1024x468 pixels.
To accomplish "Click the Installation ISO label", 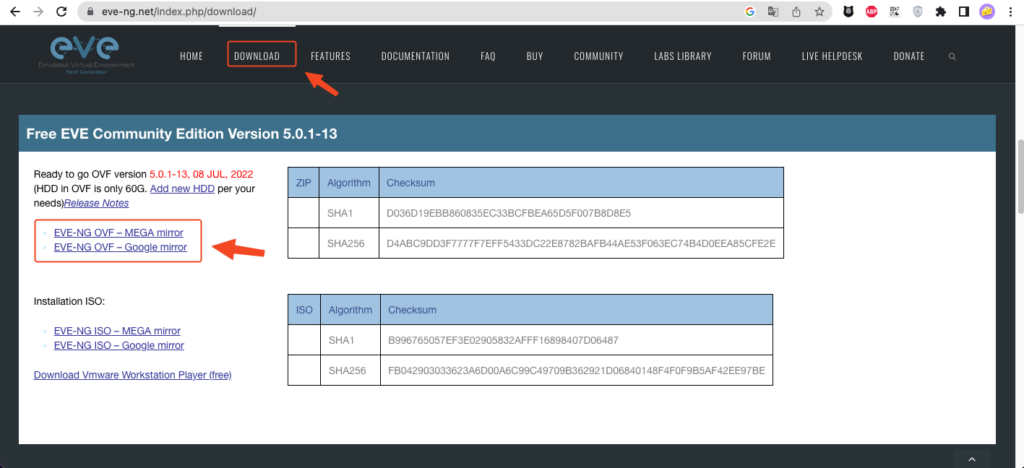I will [x=69, y=302].
